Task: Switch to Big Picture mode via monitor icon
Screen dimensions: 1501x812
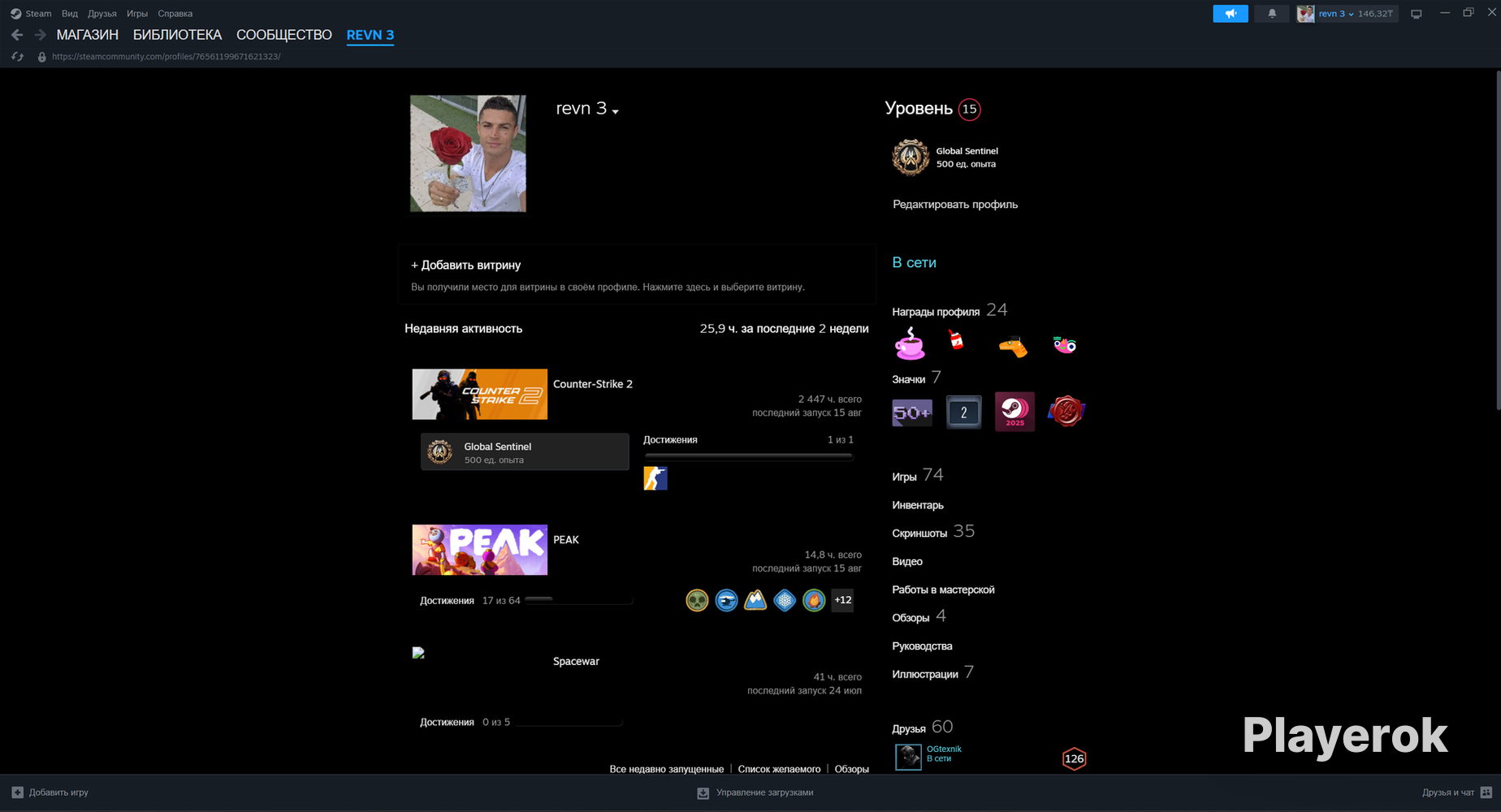Action: tap(1416, 14)
